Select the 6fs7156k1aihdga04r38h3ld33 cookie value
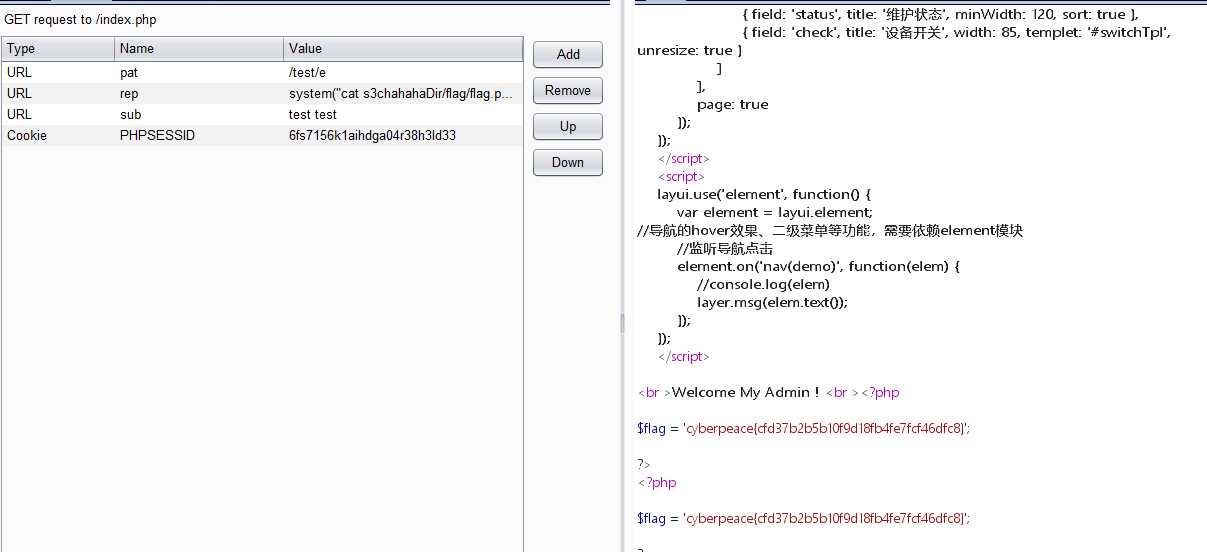 click(403, 135)
